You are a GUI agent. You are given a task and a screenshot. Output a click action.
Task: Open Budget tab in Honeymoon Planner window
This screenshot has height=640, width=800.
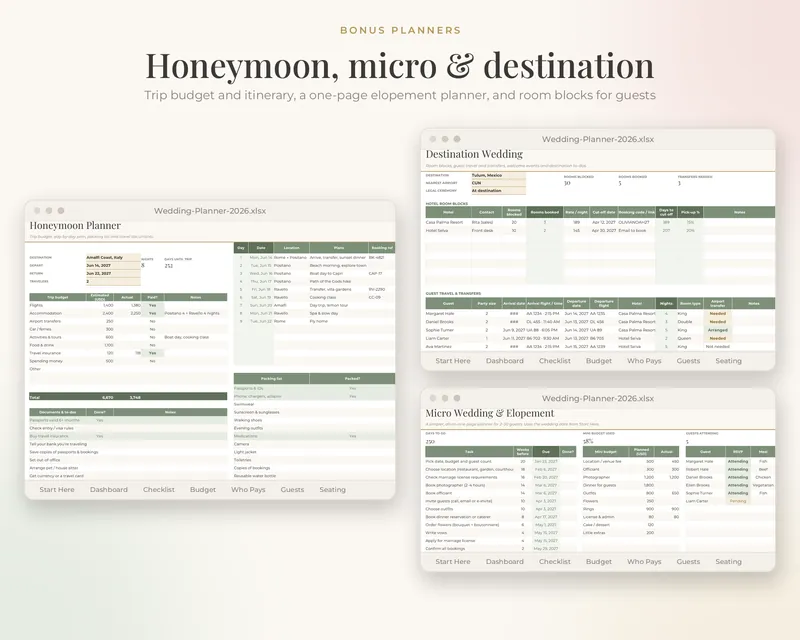tap(203, 489)
